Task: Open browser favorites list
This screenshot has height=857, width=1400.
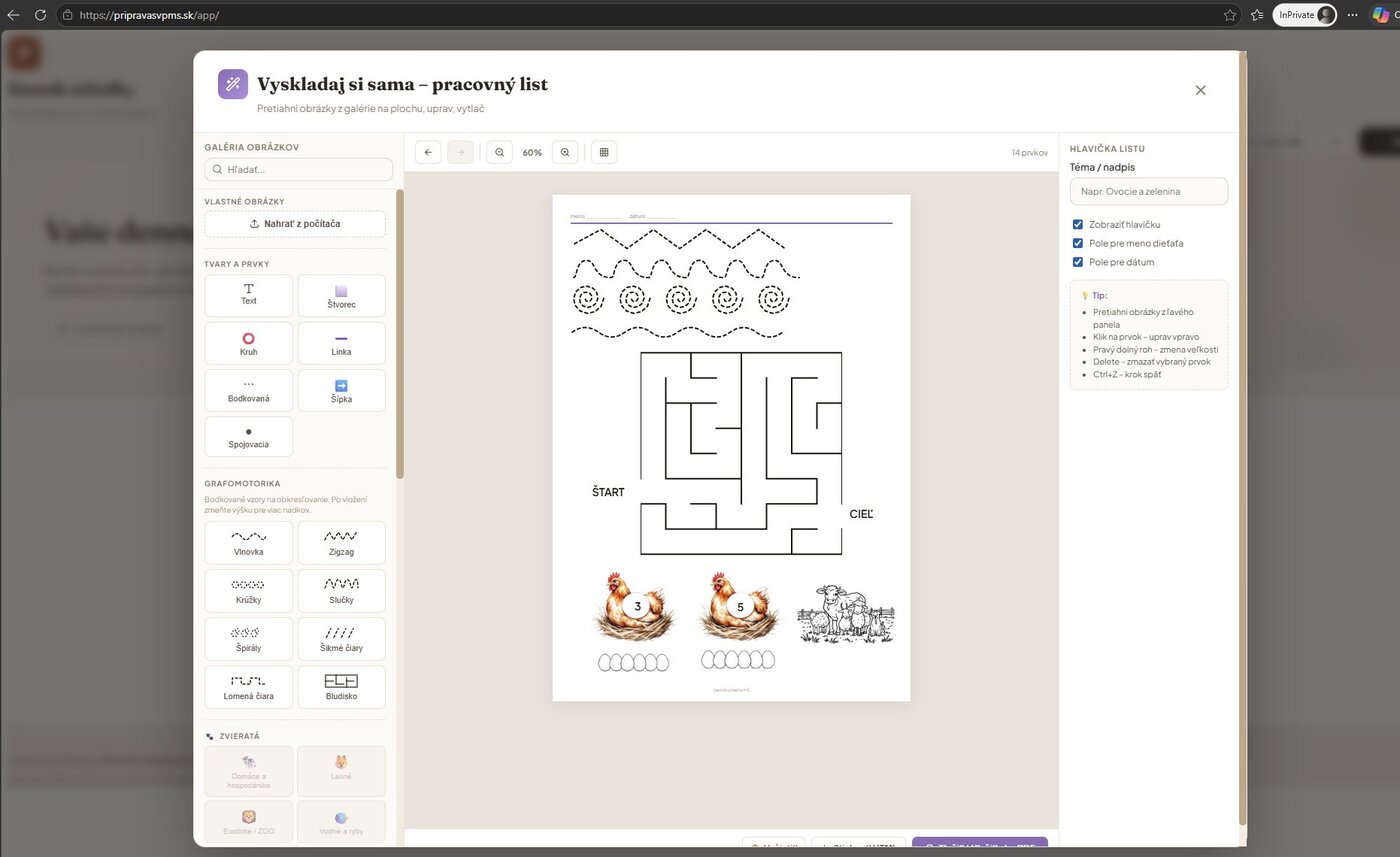Action: click(1258, 15)
